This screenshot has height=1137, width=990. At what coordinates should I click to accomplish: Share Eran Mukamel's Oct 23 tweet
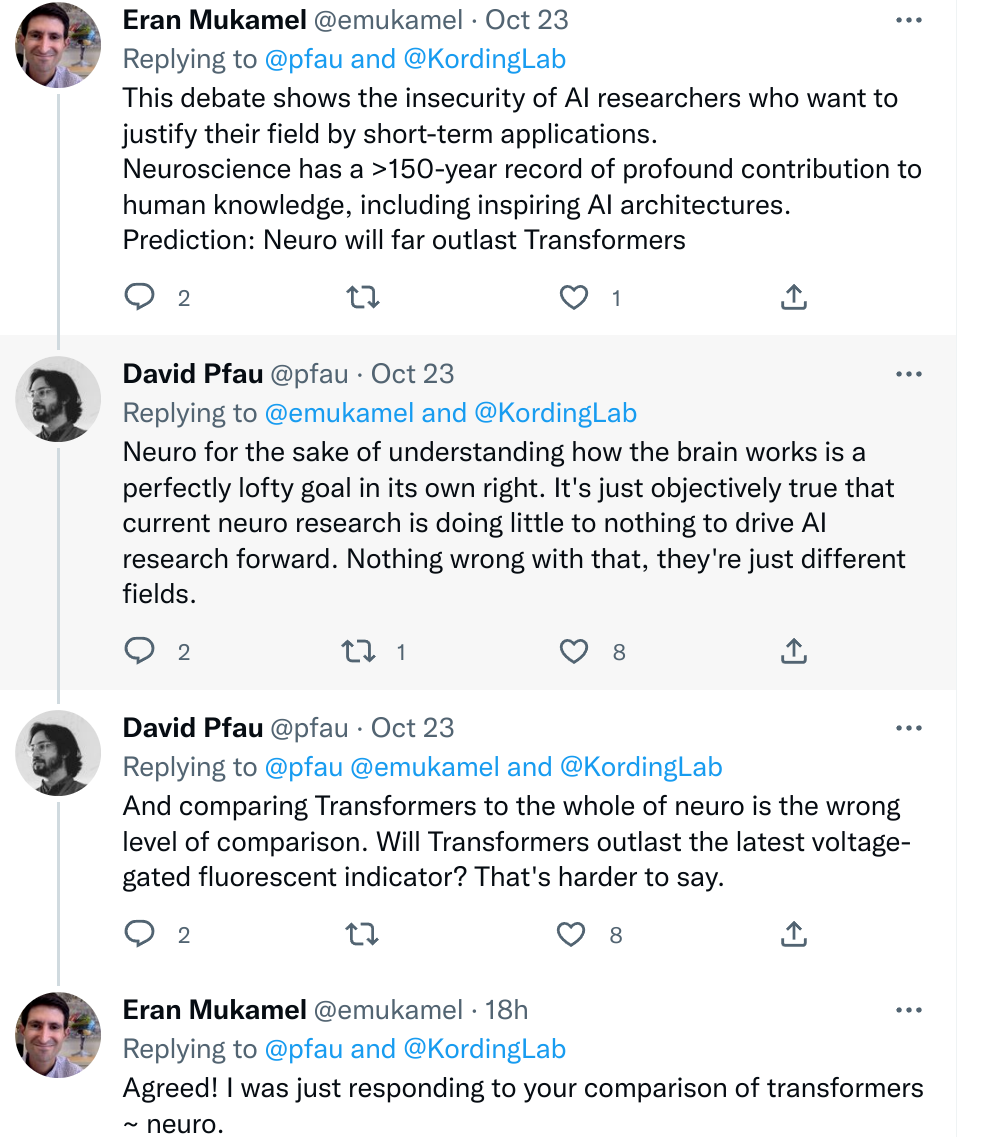point(793,297)
